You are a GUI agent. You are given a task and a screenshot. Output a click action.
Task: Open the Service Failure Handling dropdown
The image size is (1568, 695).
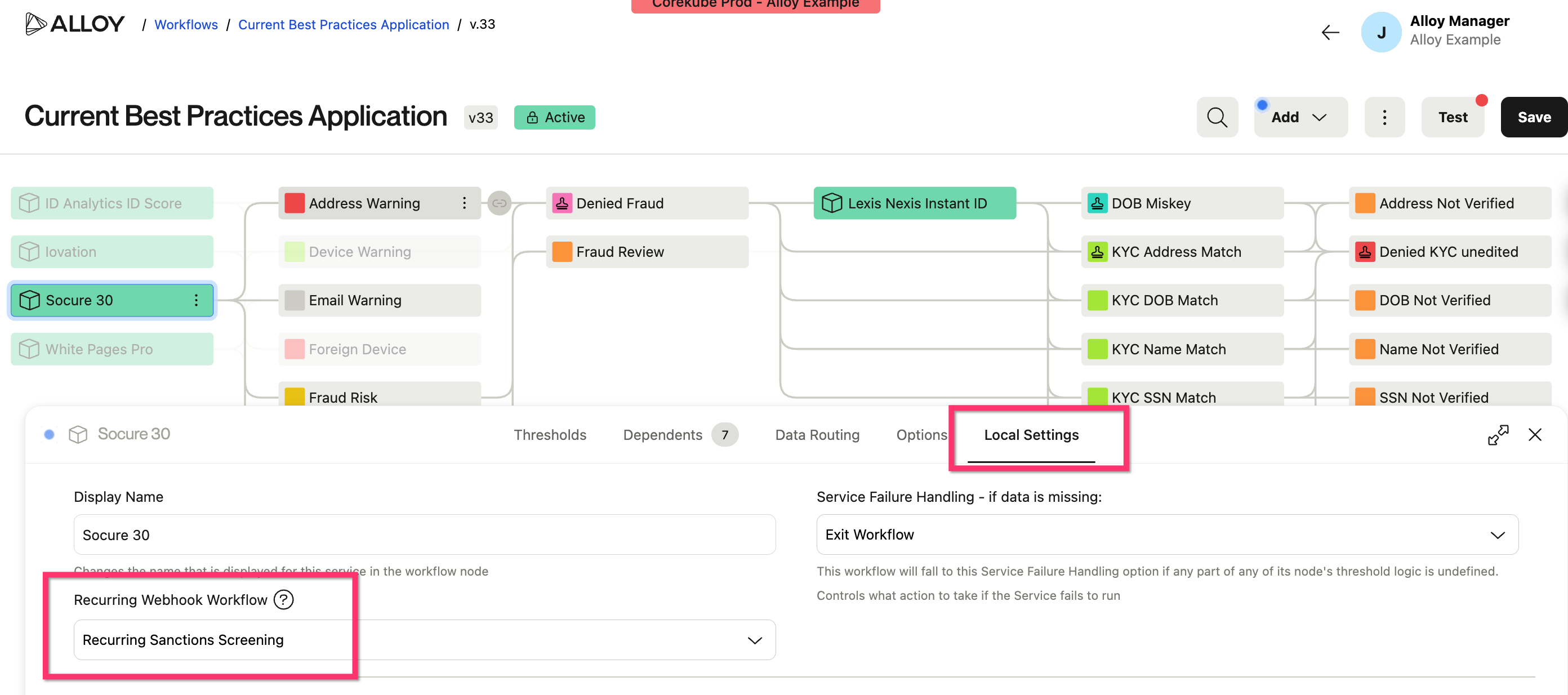coord(1167,534)
